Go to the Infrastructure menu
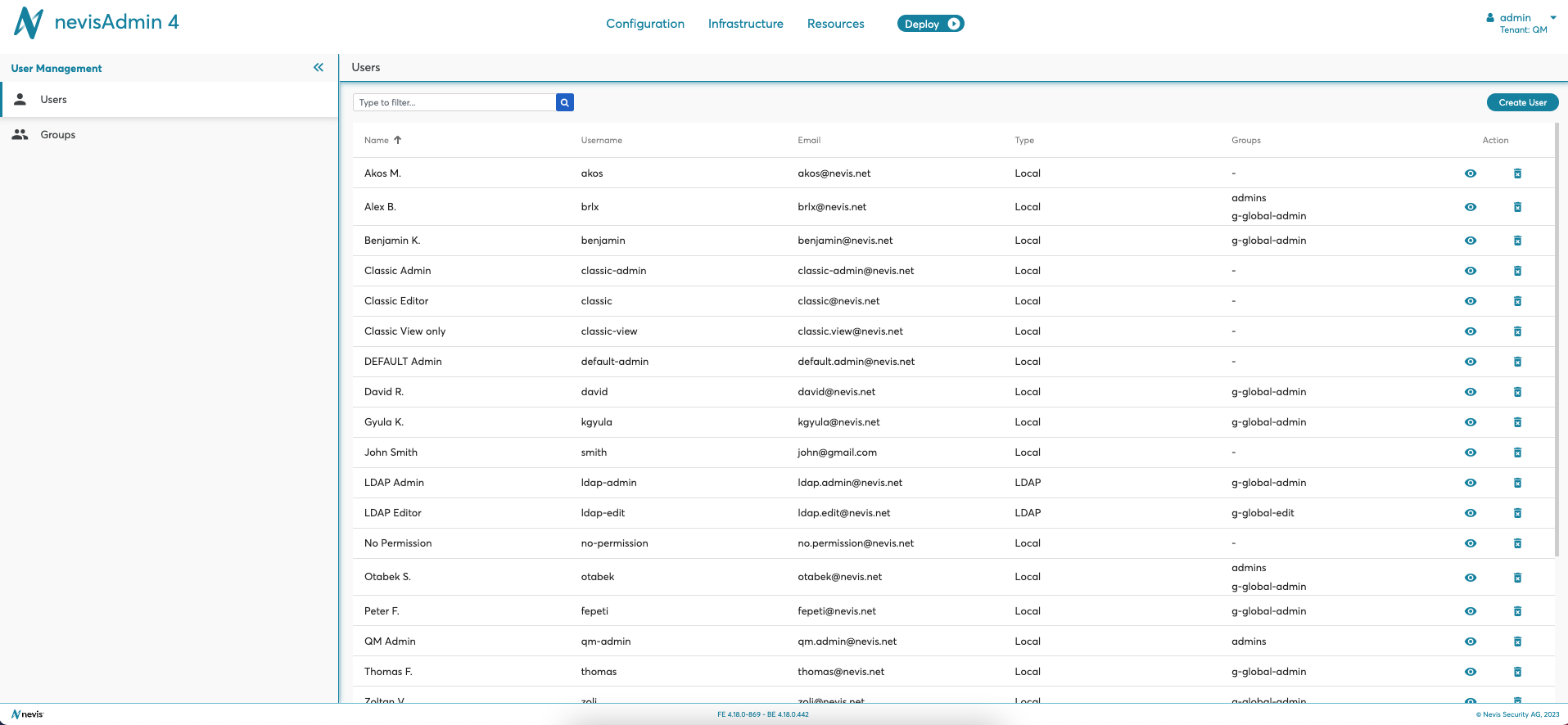 [x=745, y=24]
